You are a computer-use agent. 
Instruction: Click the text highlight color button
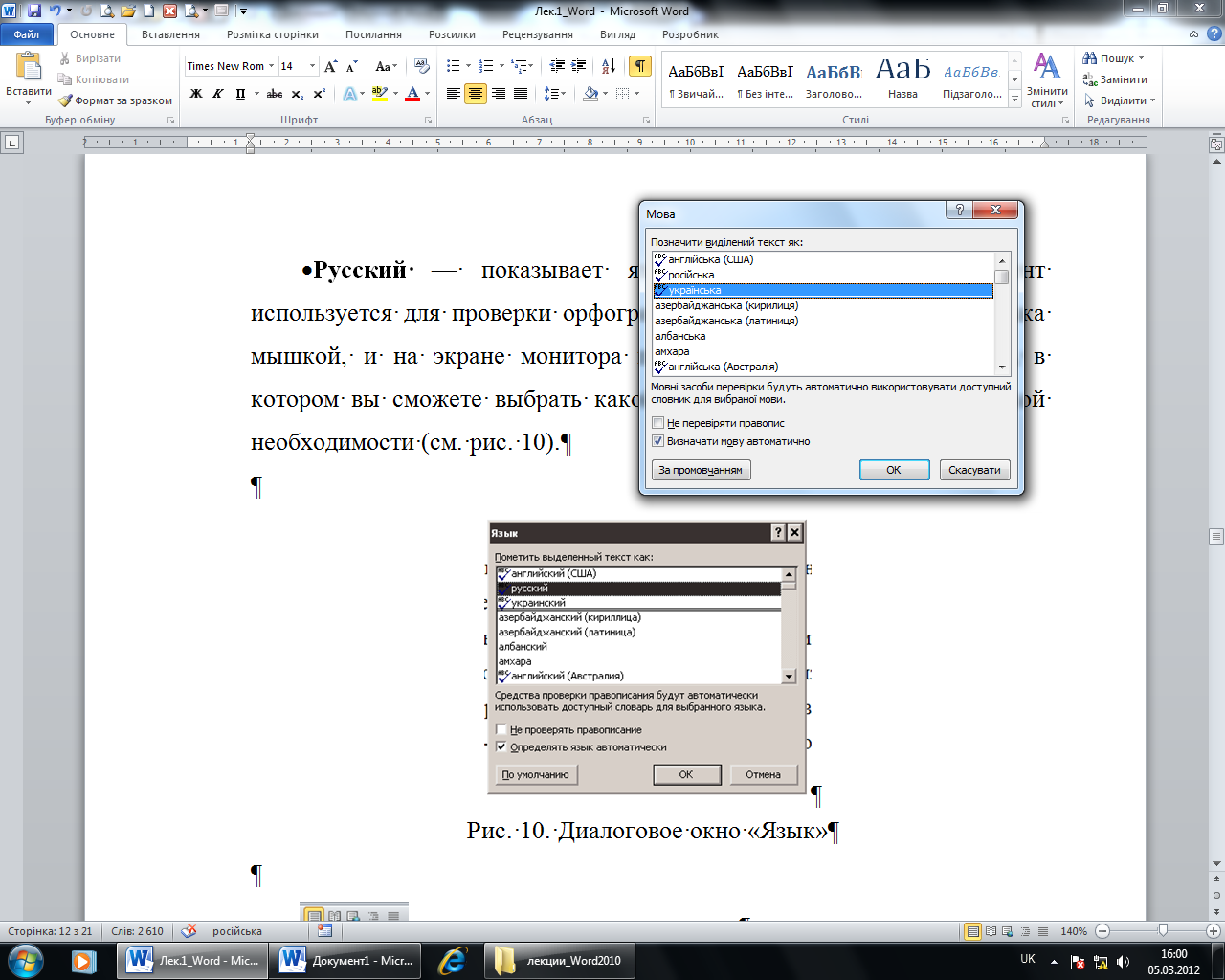tap(378, 94)
